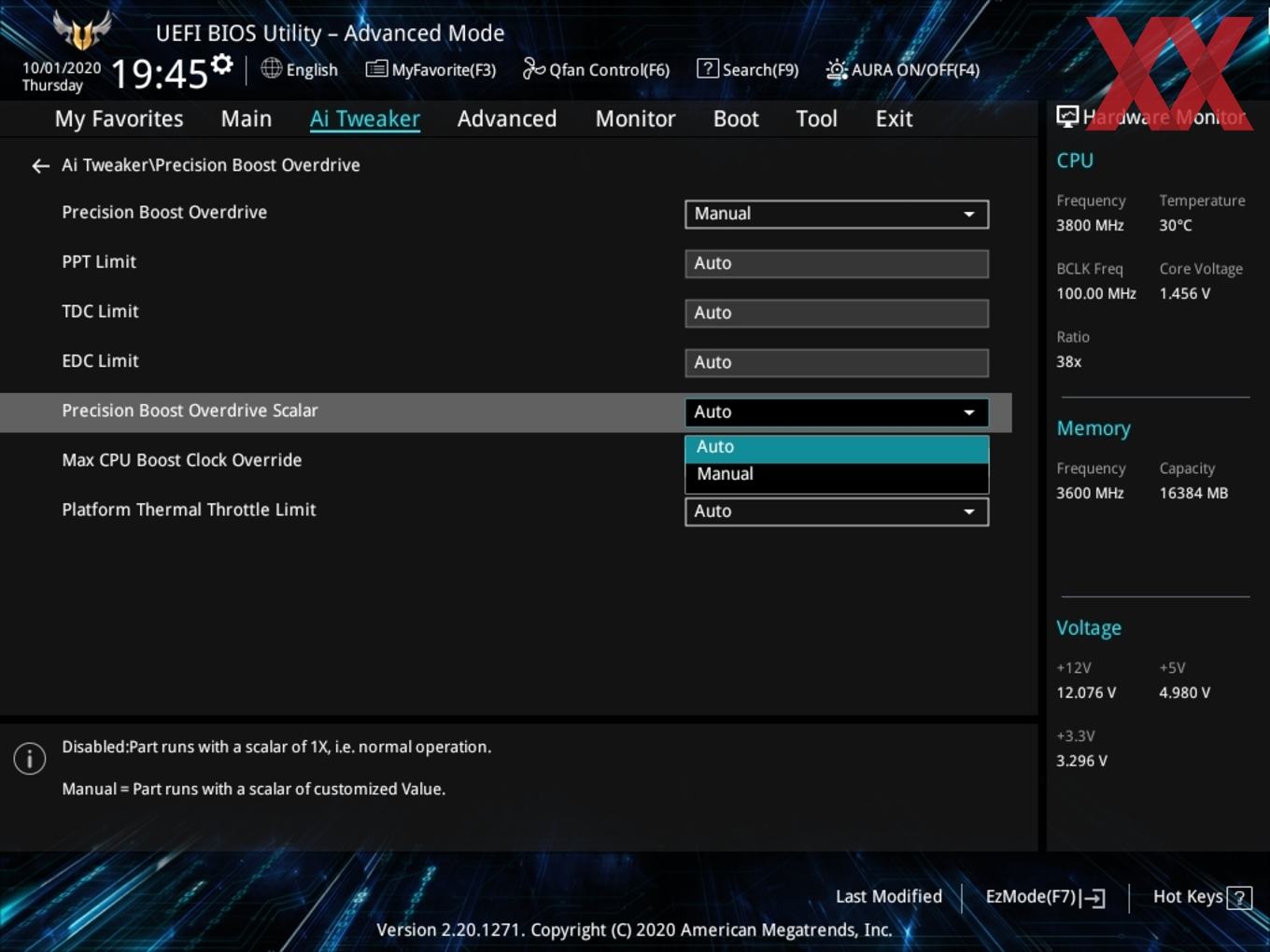Click the Voltage section heading

[x=1089, y=628]
